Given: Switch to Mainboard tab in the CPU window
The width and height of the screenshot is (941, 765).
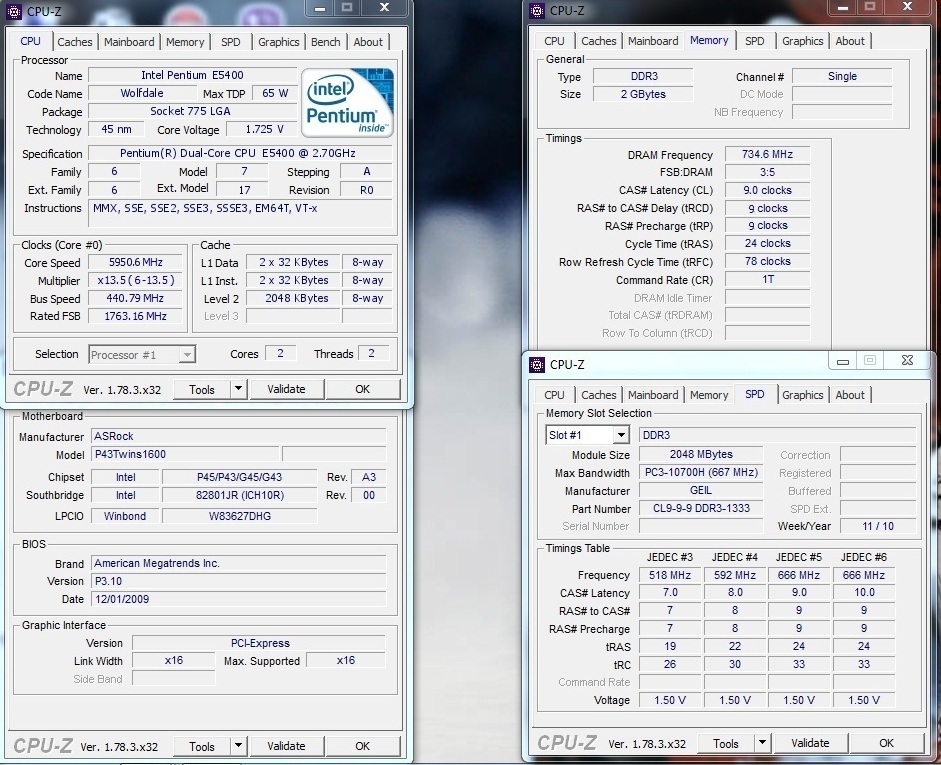Looking at the screenshot, I should pyautogui.click(x=129, y=42).
